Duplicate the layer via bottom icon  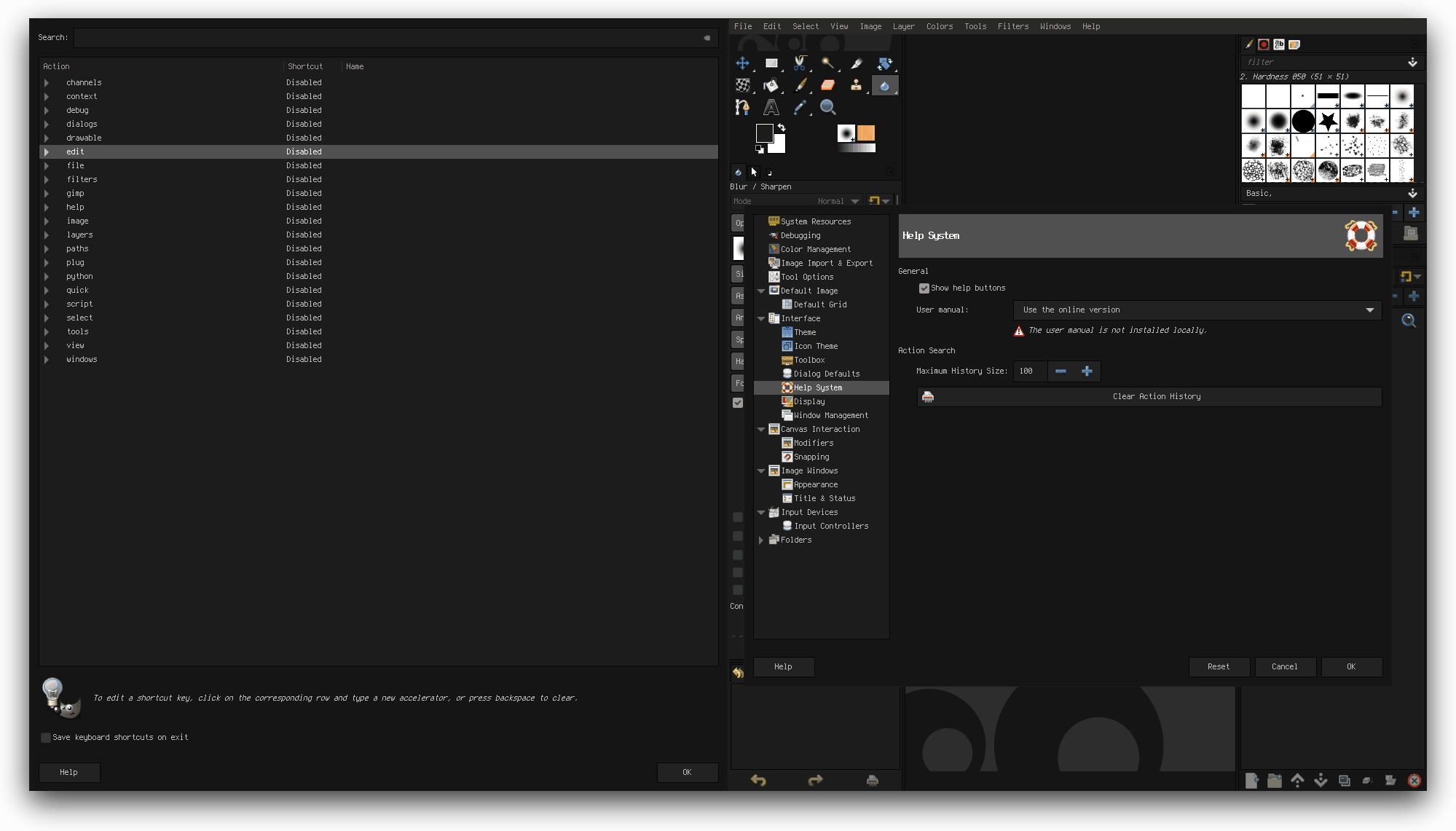(x=1345, y=781)
